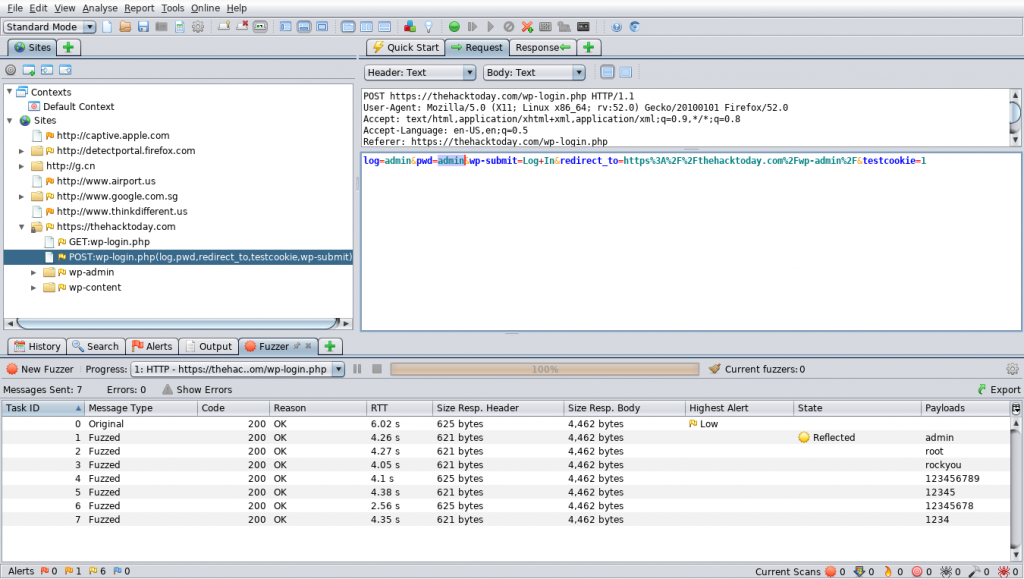Click the Open Session folder icon
The width and height of the screenshot is (1024, 579).
(x=125, y=26)
